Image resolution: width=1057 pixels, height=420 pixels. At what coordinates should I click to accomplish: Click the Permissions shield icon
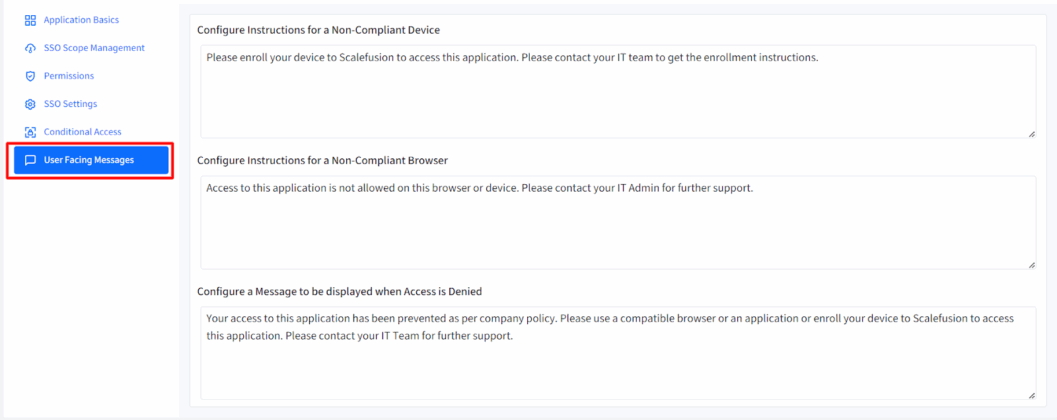point(30,76)
